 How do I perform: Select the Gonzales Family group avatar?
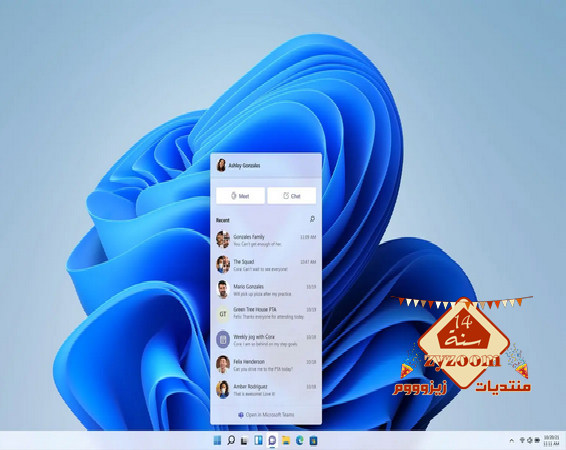coord(223,239)
